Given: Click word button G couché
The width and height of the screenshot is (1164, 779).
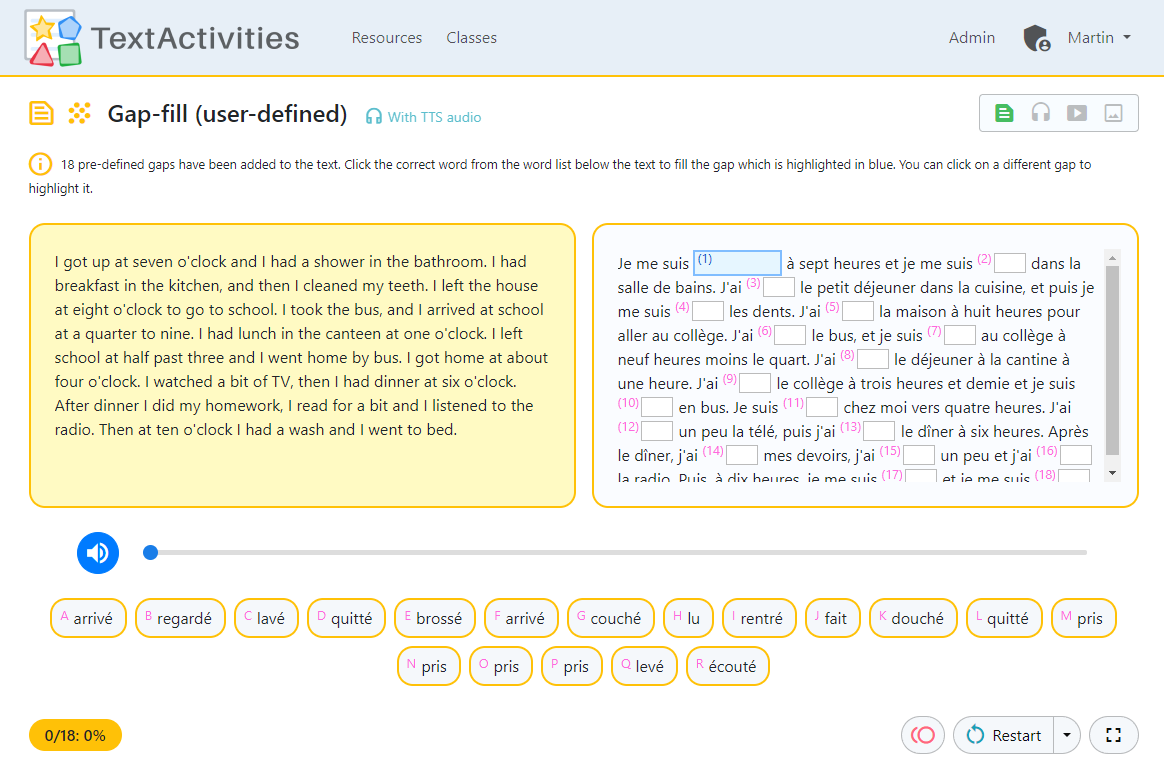Looking at the screenshot, I should coord(610,618).
